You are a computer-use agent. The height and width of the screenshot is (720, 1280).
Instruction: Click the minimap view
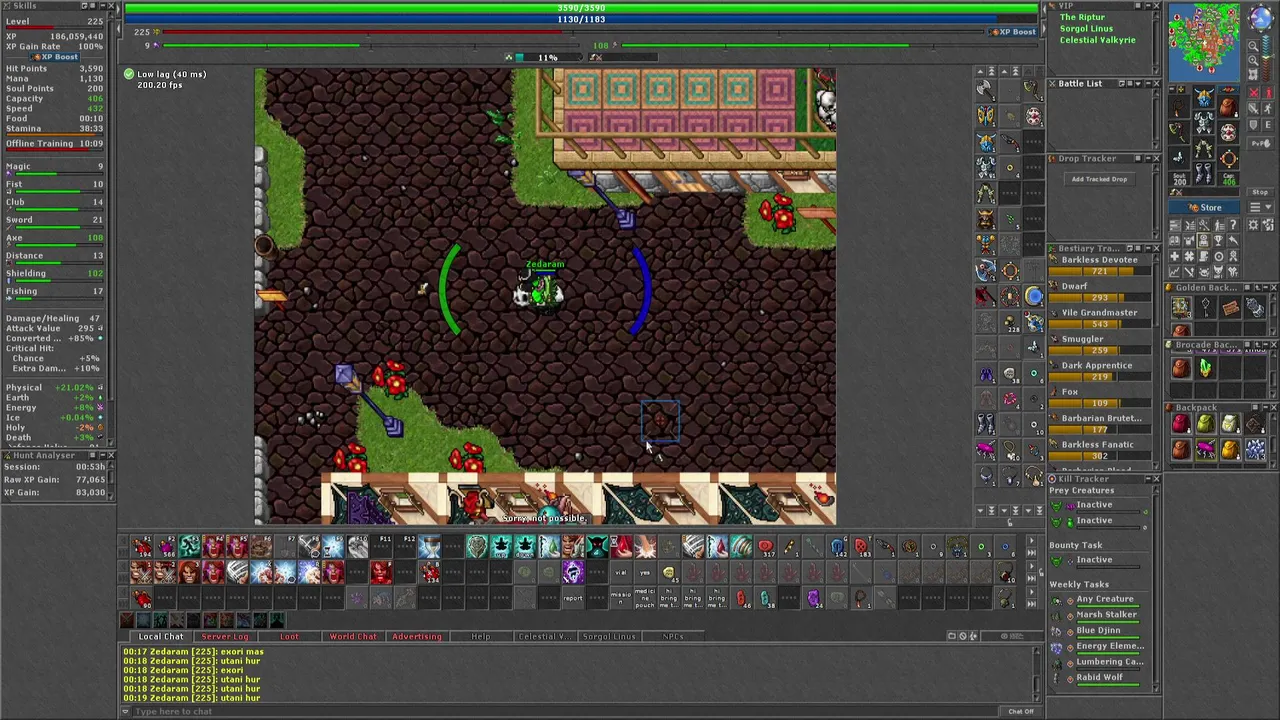(1204, 42)
